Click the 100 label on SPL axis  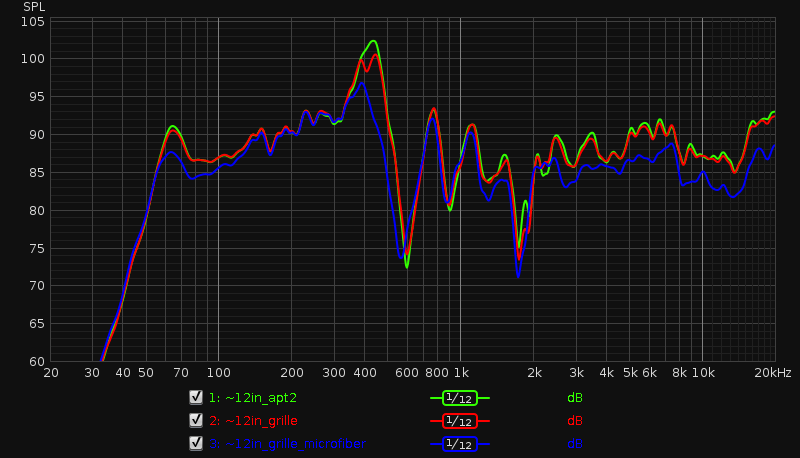click(33, 59)
